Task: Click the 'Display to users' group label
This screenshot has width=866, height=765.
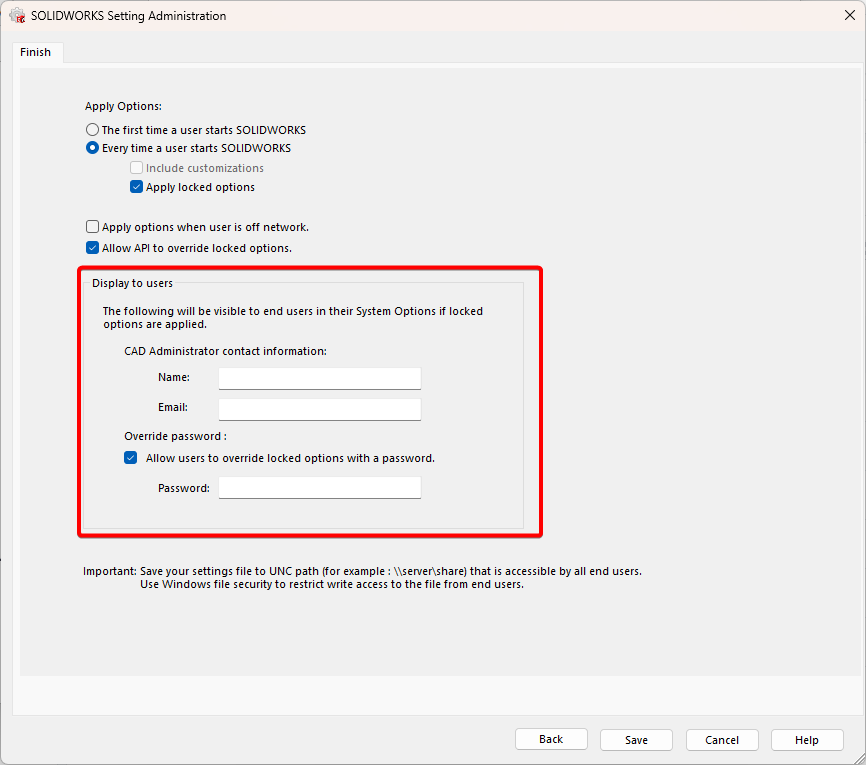Action: (x=133, y=283)
